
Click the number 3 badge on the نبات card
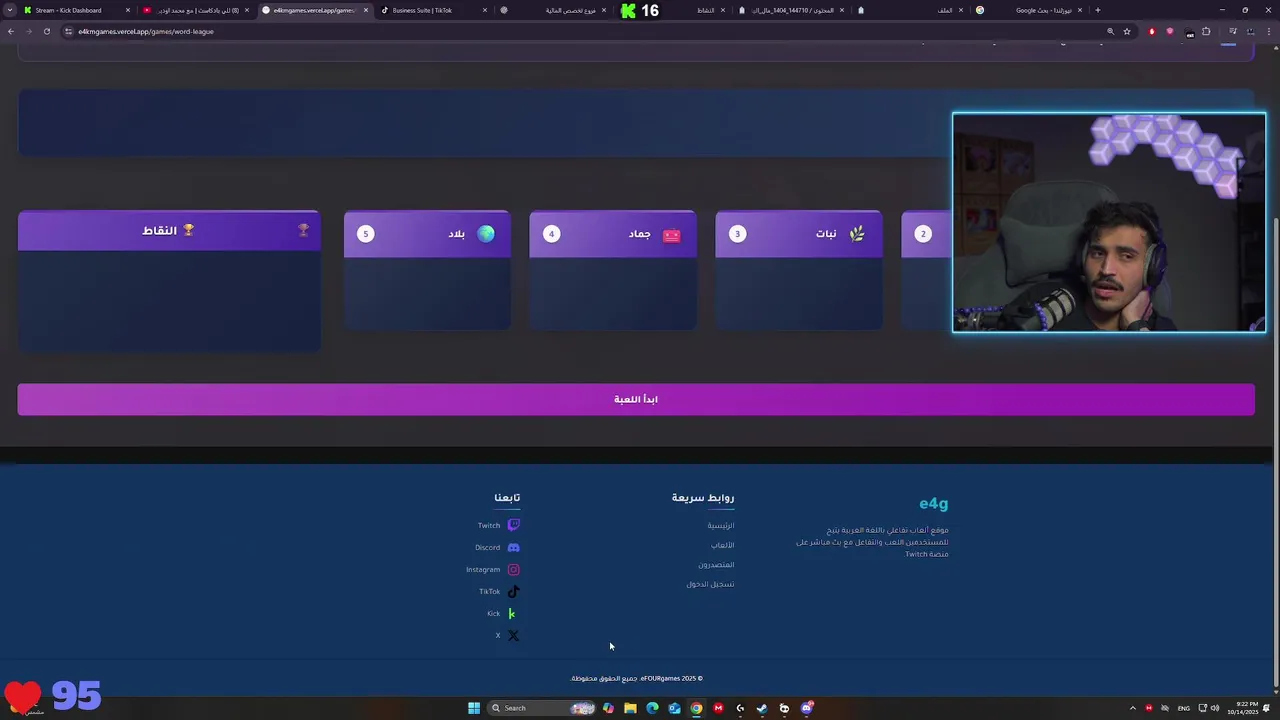pyautogui.click(x=737, y=234)
